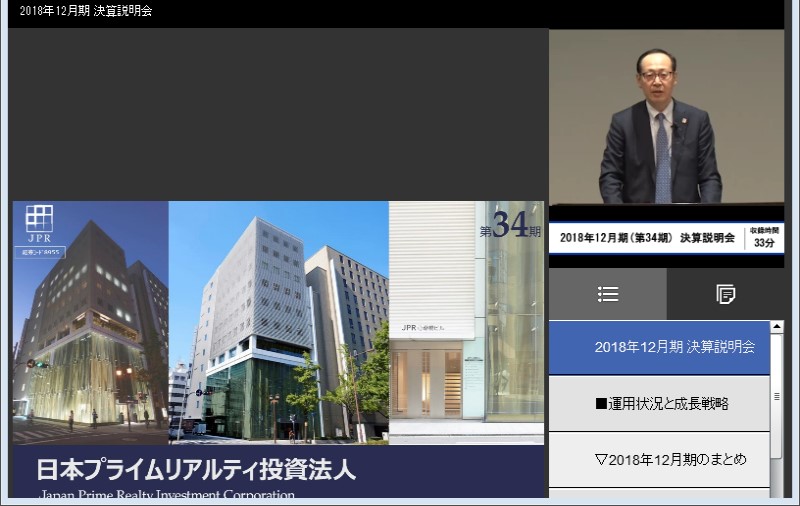Switch to the chapter list tab icon
The image size is (800, 506).
coord(608,294)
